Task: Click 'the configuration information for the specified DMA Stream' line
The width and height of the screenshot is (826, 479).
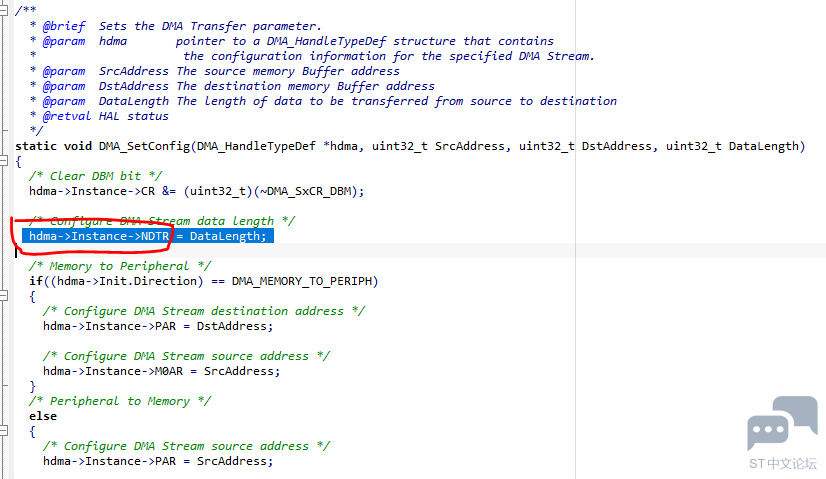Action: click(389, 56)
